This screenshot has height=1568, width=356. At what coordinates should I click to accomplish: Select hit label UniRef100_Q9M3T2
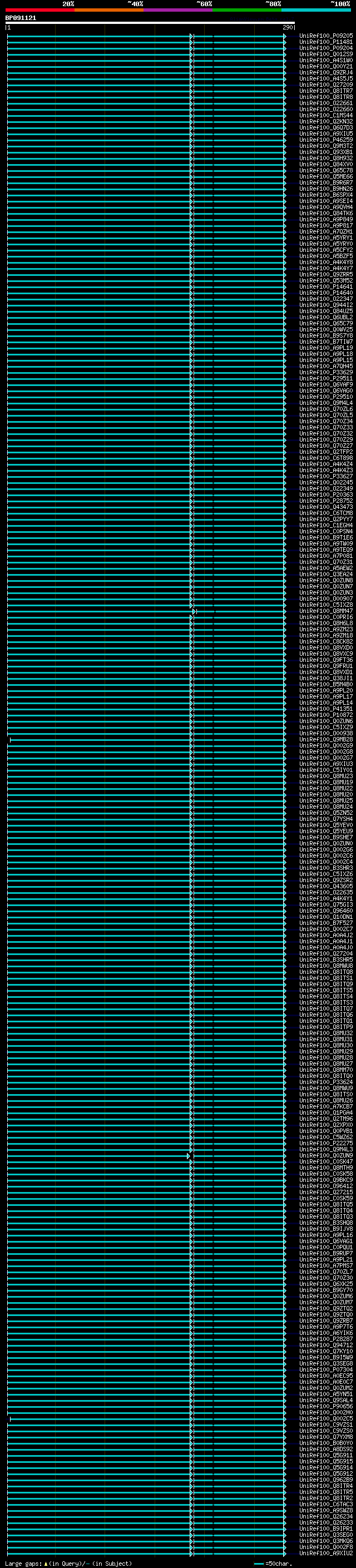pos(326,146)
